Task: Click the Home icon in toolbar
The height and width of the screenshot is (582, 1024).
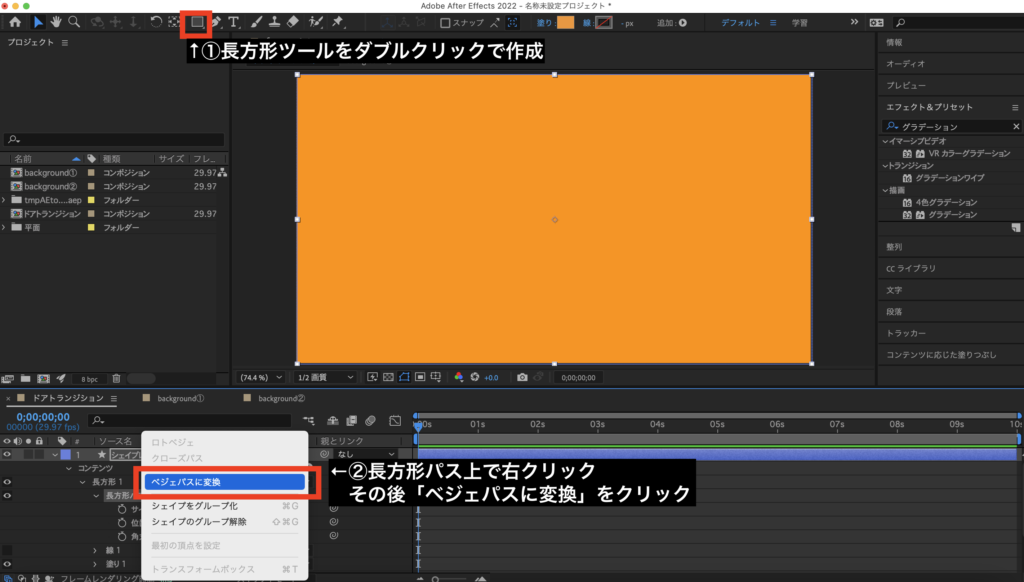Action: [15, 21]
